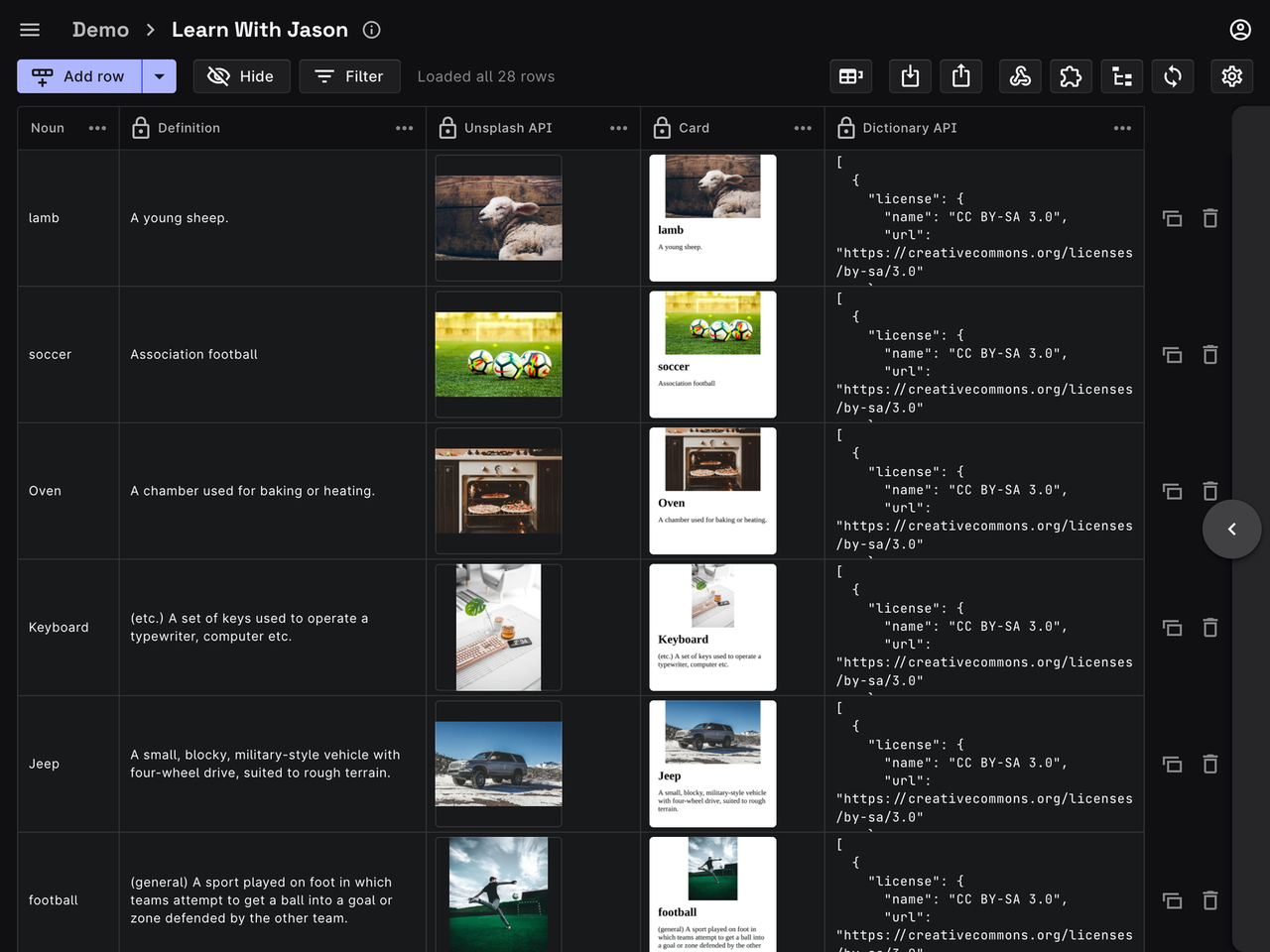
Task: Open the Definition column options menu
Action: tap(404, 128)
